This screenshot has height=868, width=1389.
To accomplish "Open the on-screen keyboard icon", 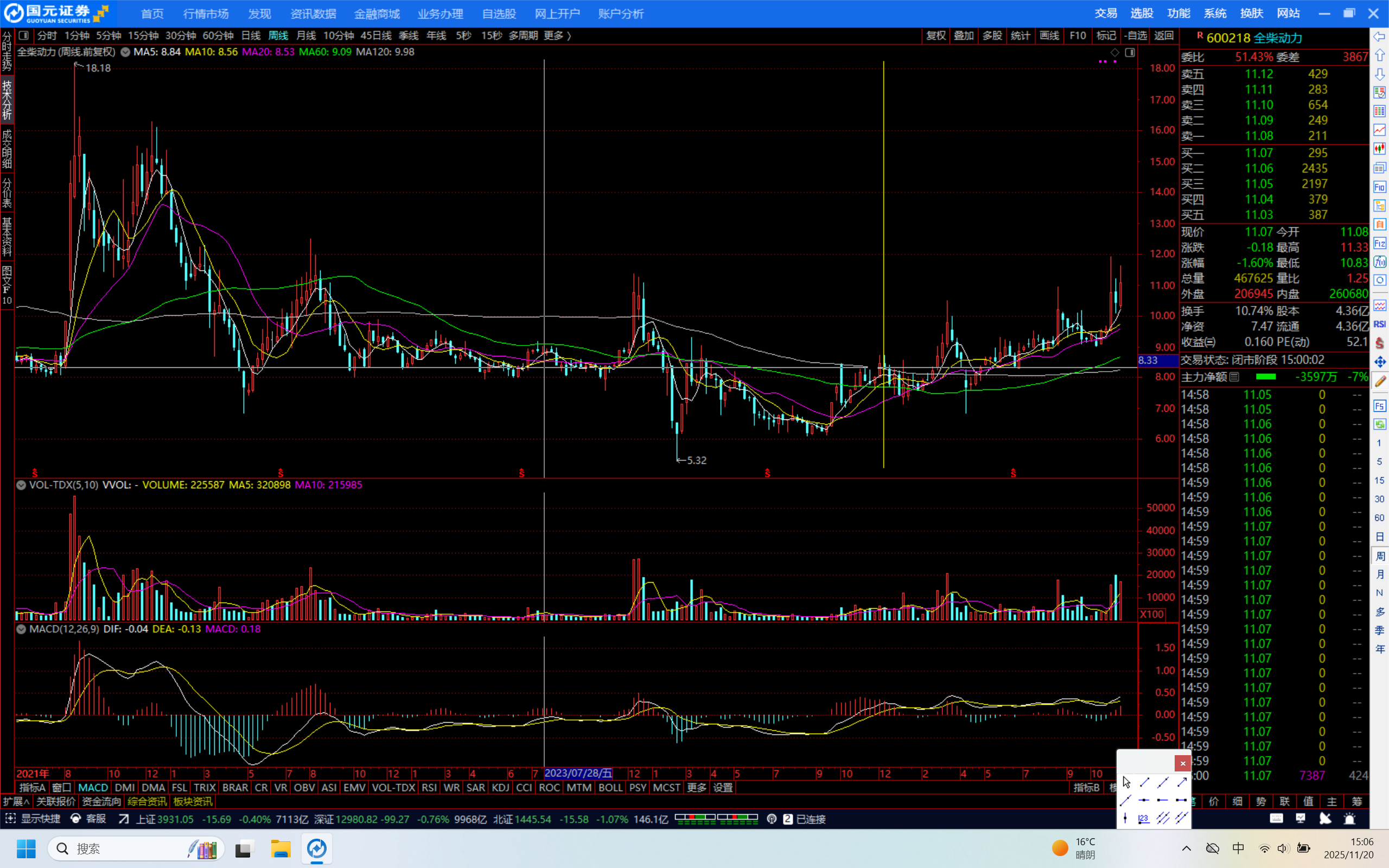I will pos(1277,819).
